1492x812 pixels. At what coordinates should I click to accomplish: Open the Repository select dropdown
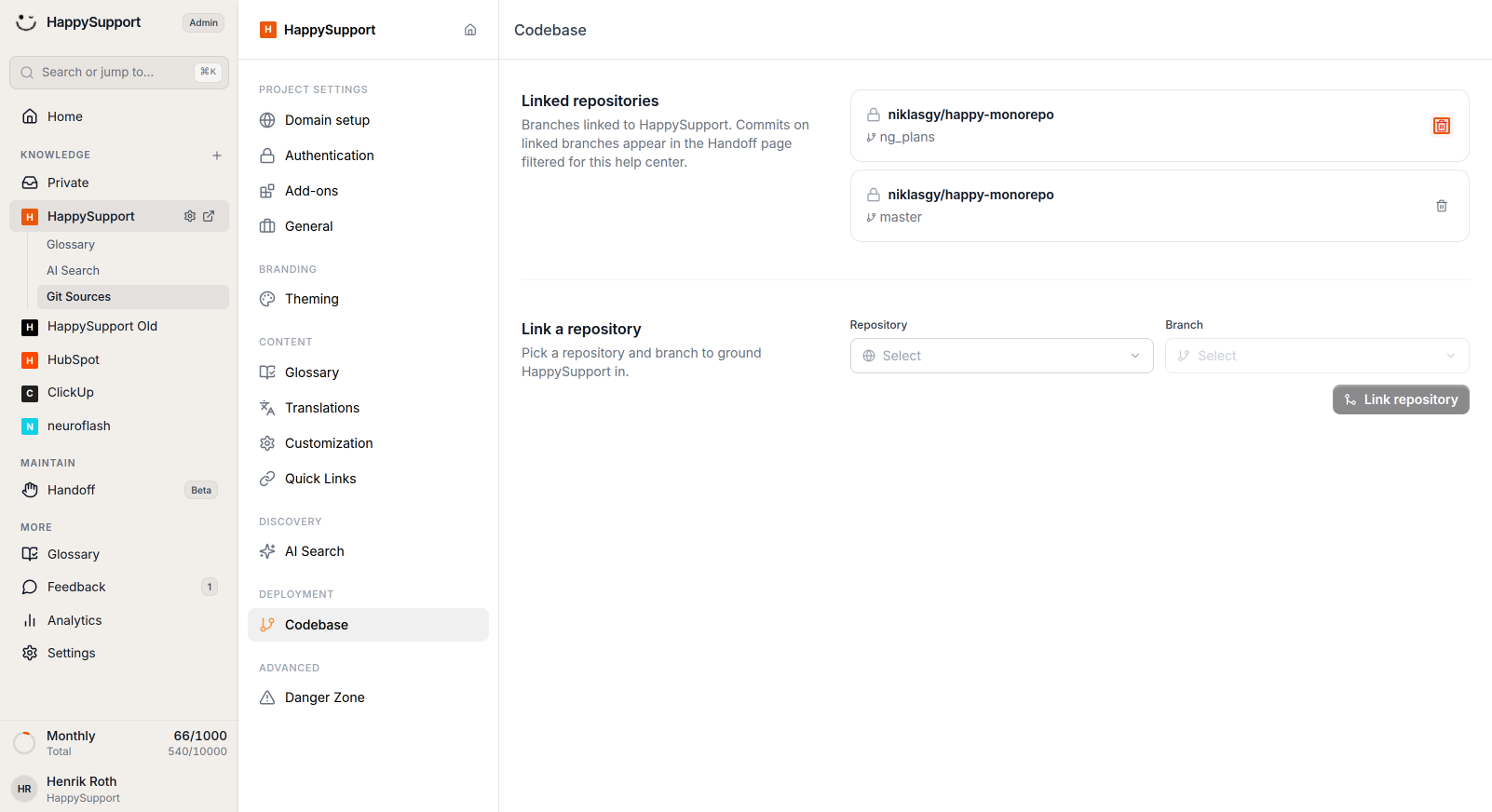[1001, 356]
